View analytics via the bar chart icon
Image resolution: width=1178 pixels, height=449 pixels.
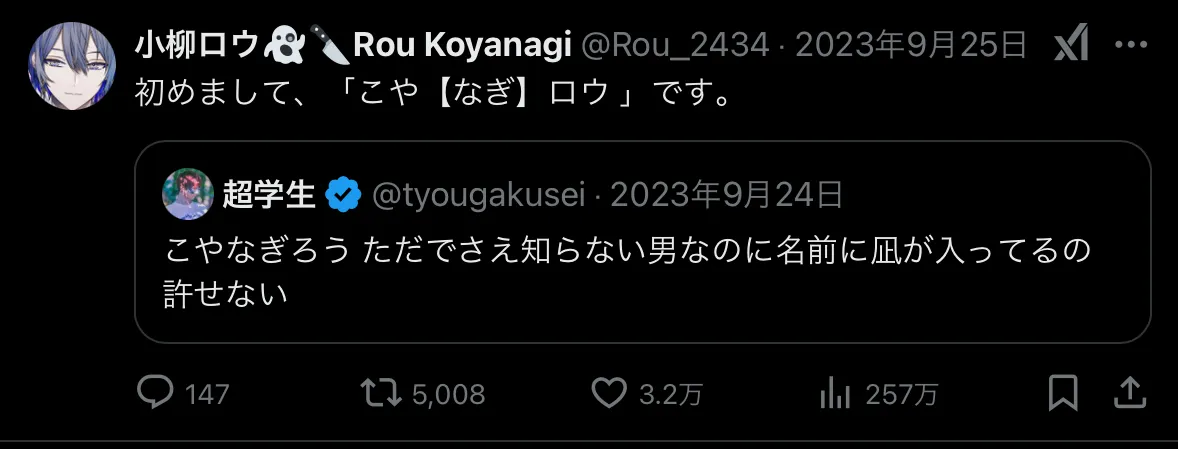click(x=835, y=393)
